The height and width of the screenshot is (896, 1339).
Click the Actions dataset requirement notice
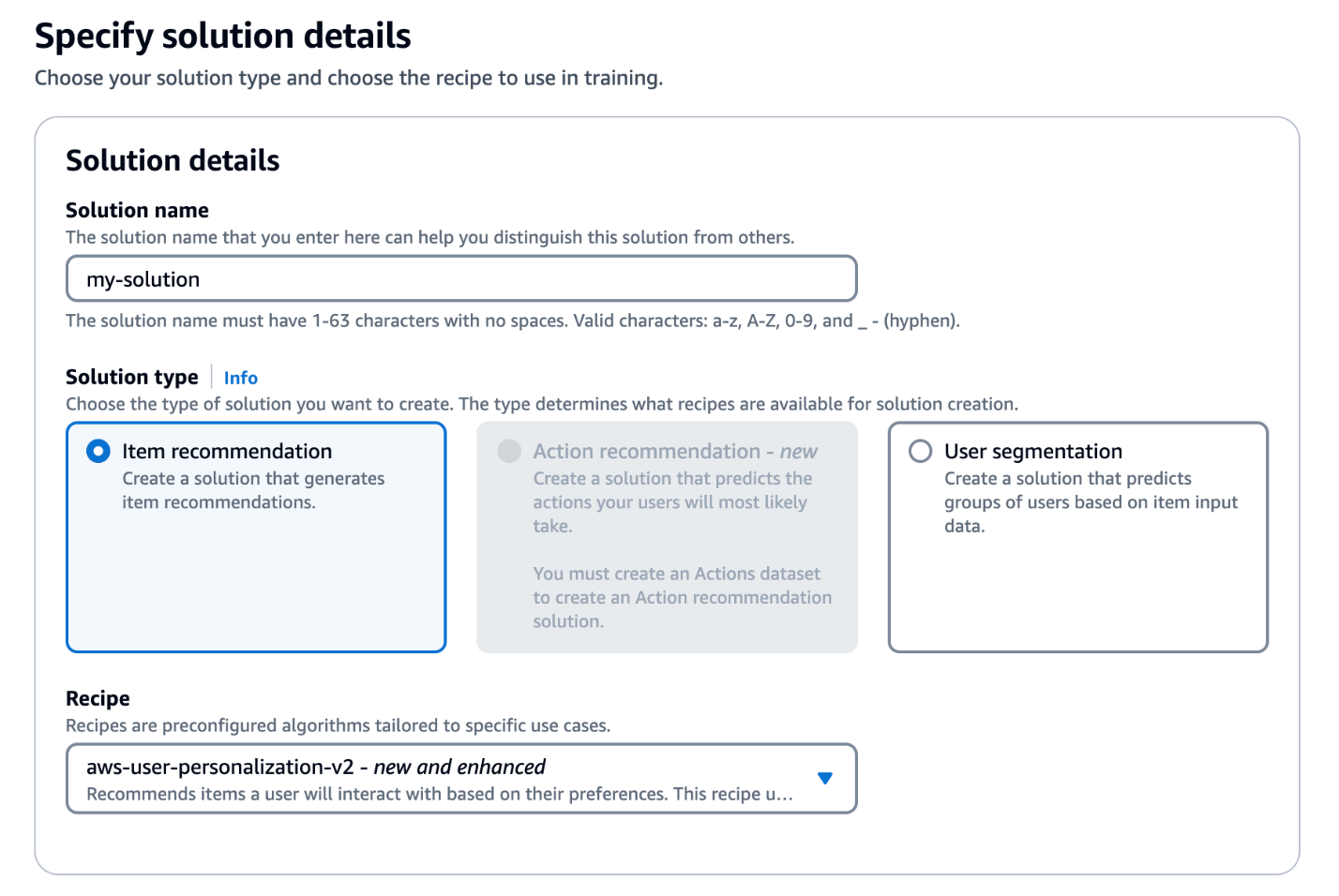682,598
